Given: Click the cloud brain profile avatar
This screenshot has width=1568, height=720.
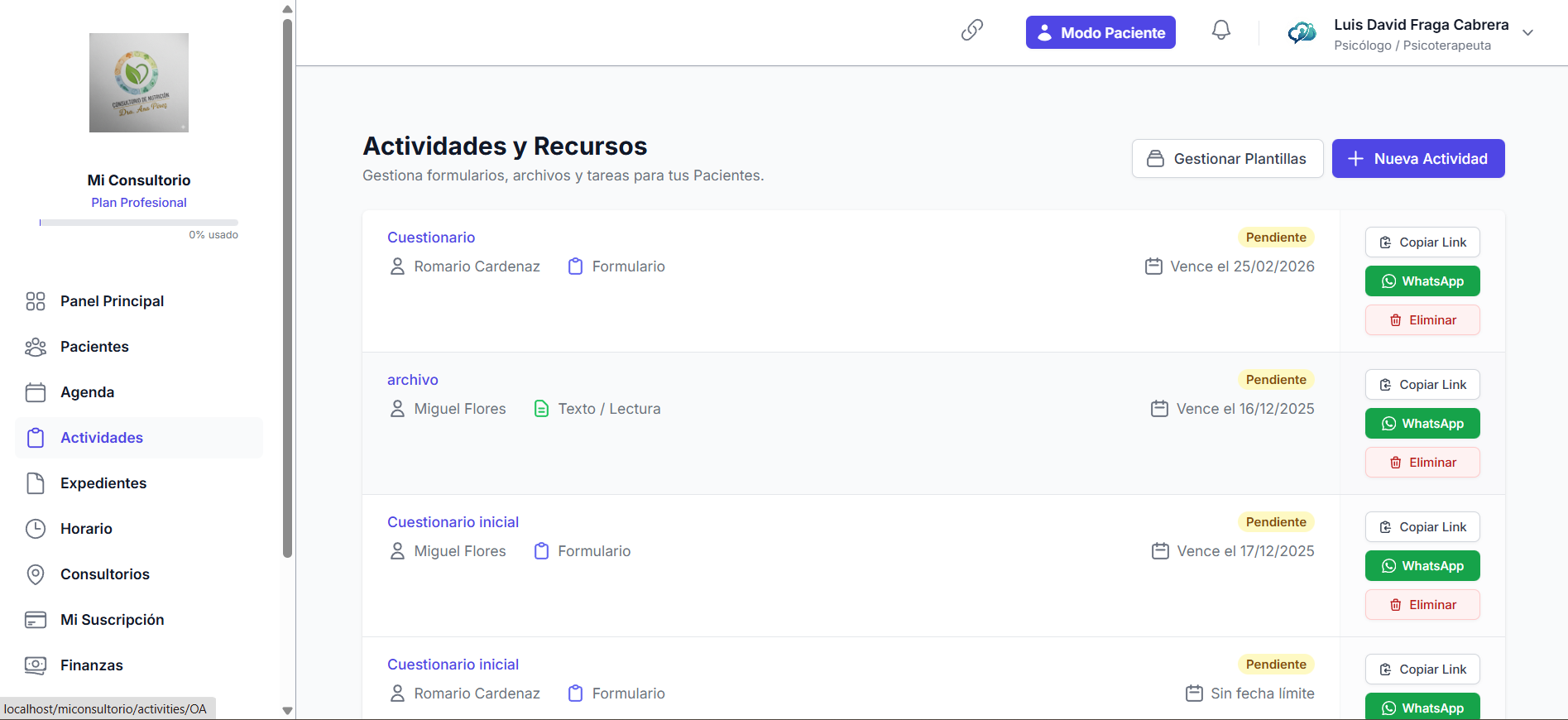Looking at the screenshot, I should 1302,33.
